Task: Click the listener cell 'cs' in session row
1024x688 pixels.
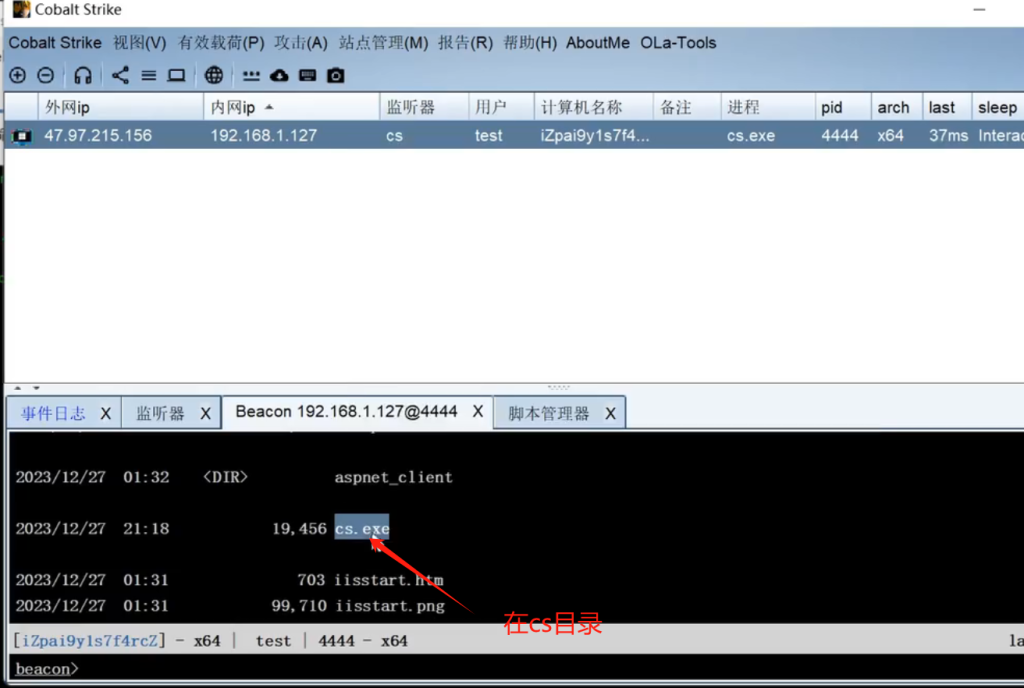Action: click(394, 136)
